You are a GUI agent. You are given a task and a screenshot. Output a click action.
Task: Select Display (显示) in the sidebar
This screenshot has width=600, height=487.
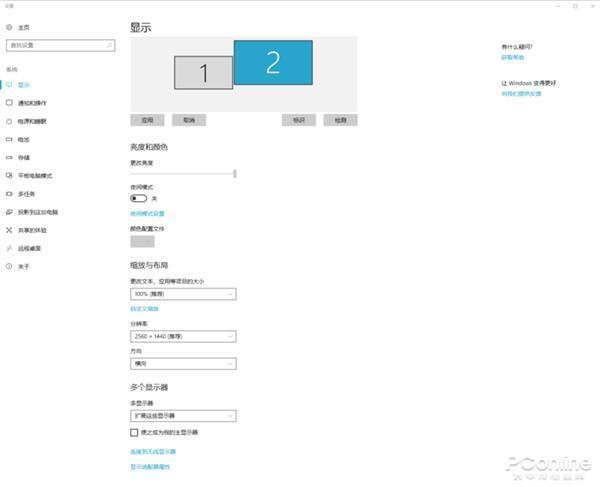(24, 85)
